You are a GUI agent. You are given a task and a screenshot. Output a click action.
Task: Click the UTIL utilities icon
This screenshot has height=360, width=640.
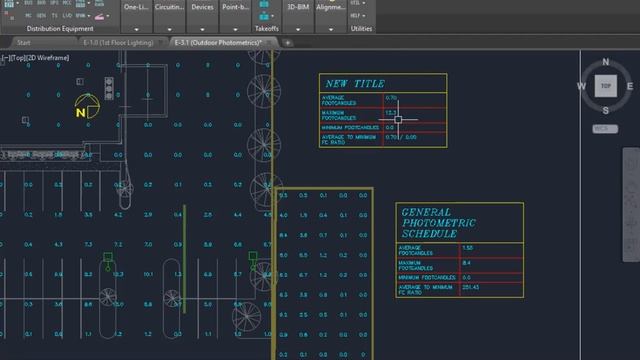pos(356,3)
